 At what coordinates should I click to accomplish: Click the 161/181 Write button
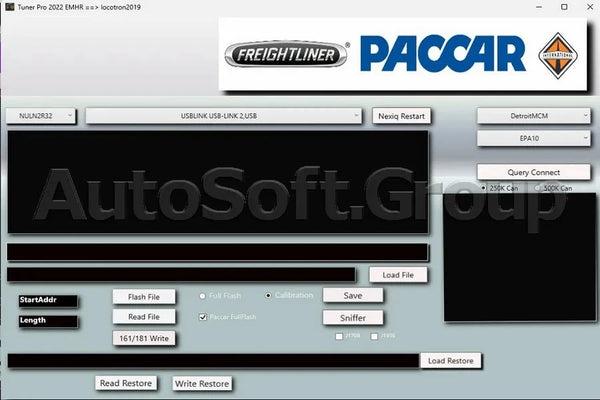tap(144, 338)
